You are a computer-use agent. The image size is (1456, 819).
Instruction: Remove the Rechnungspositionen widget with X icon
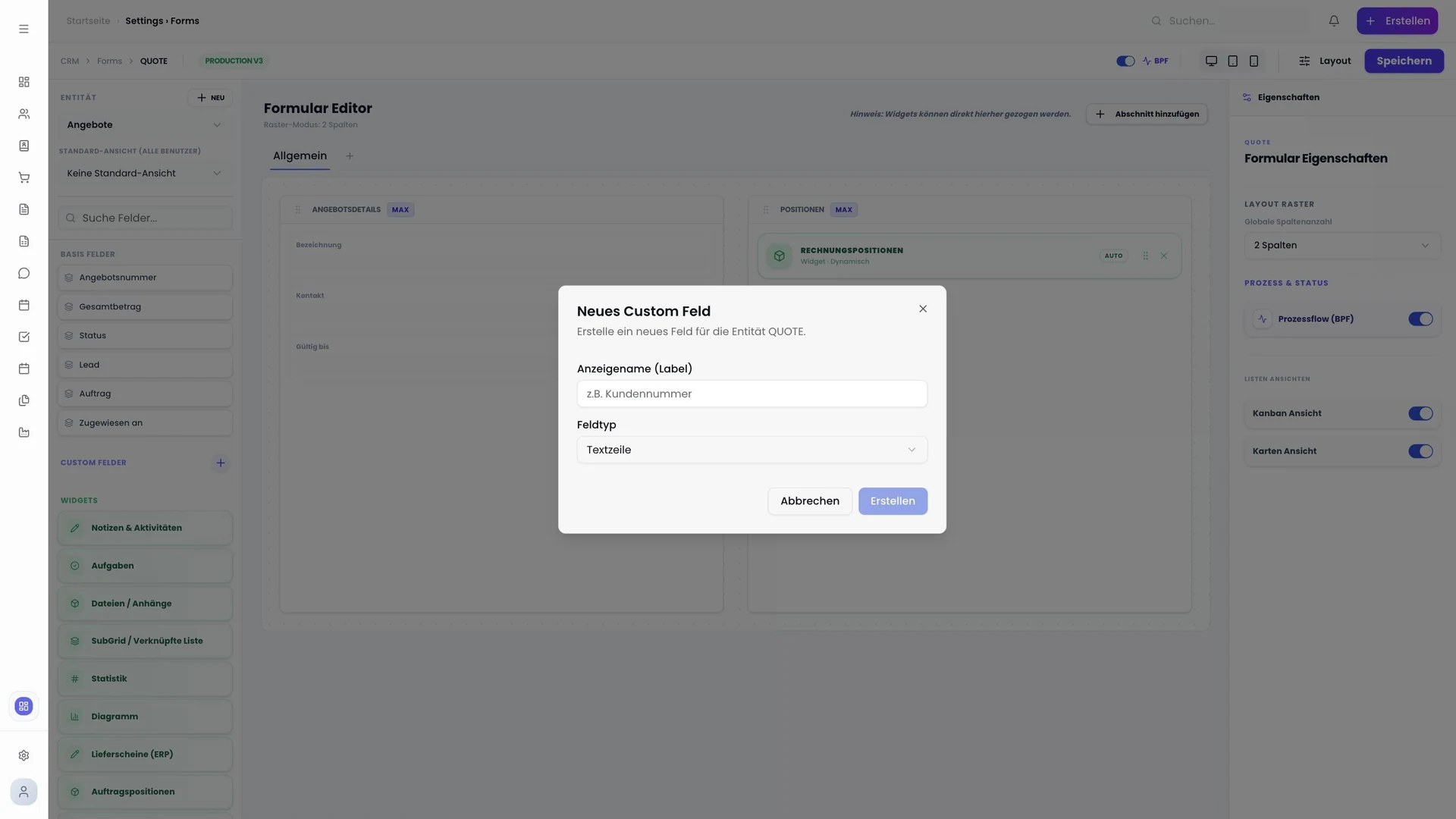click(1164, 256)
